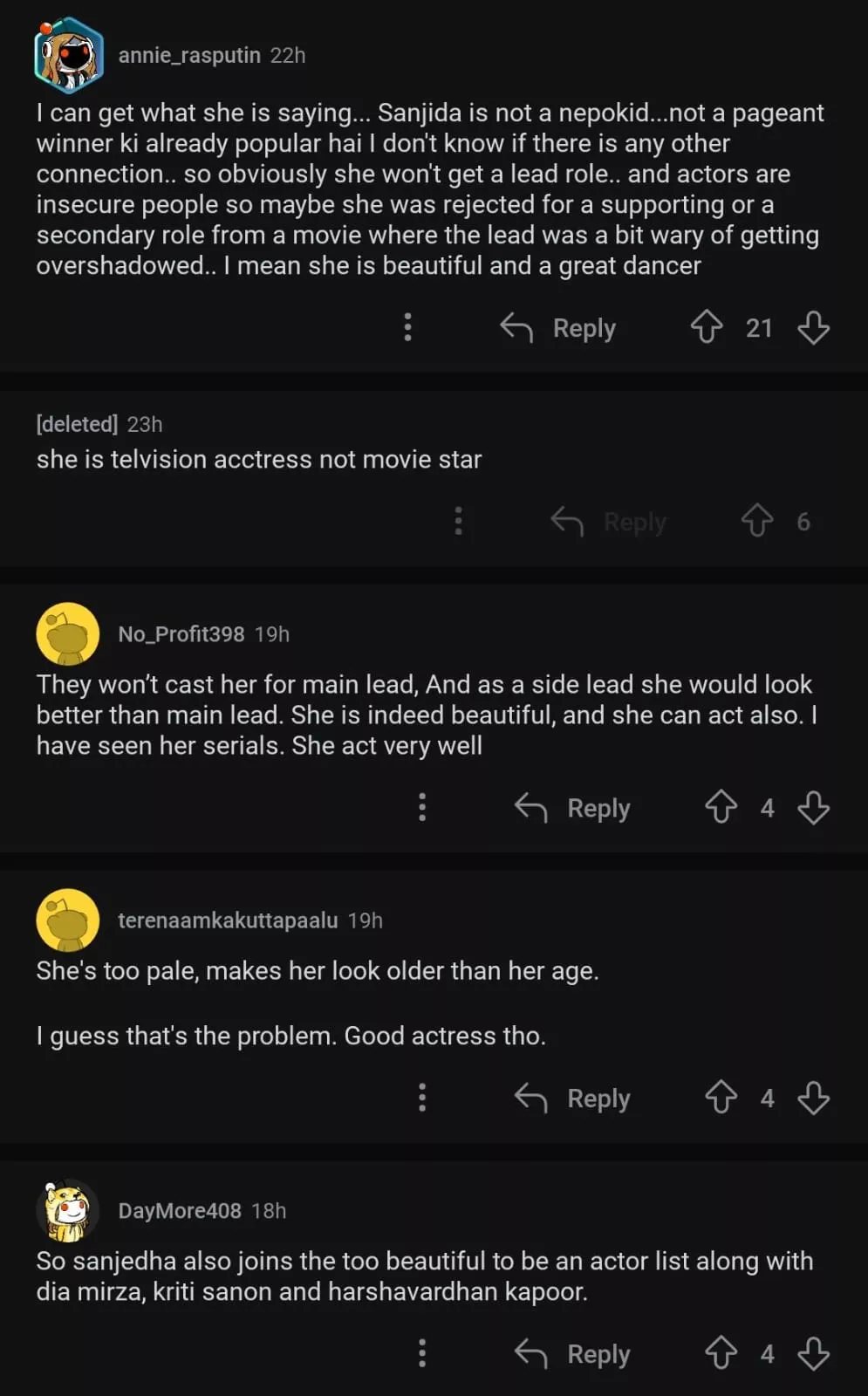Open more options on annie_rasputin's comment
The image size is (868, 1396).
coord(407,328)
